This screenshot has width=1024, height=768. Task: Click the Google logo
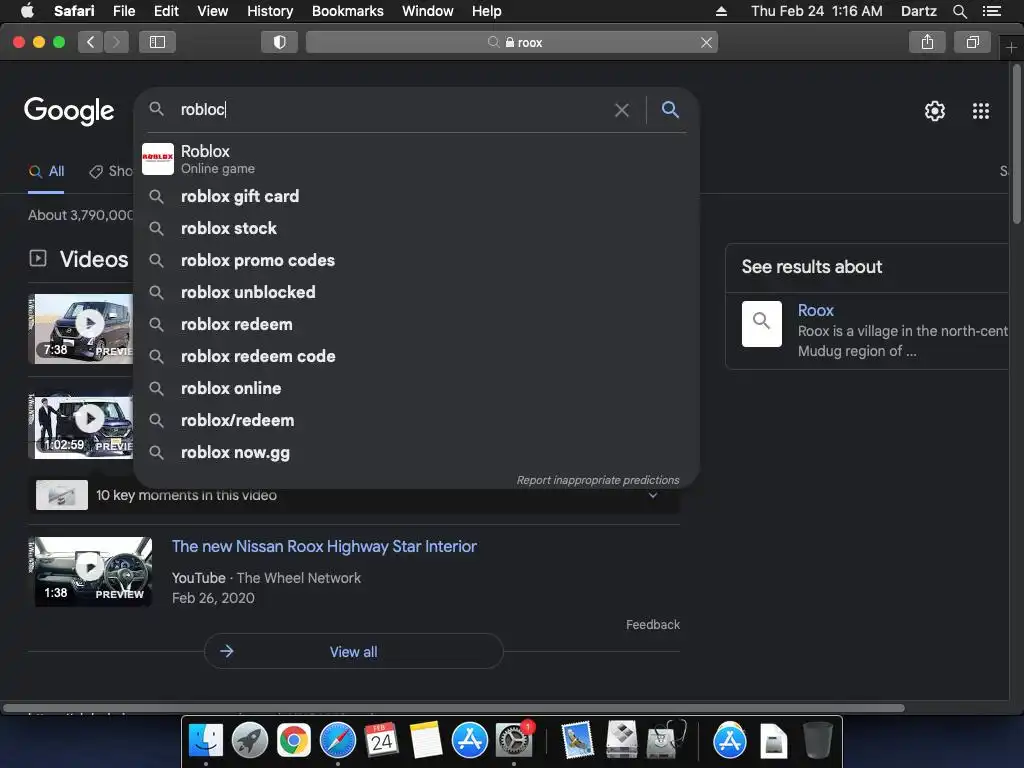(x=69, y=111)
